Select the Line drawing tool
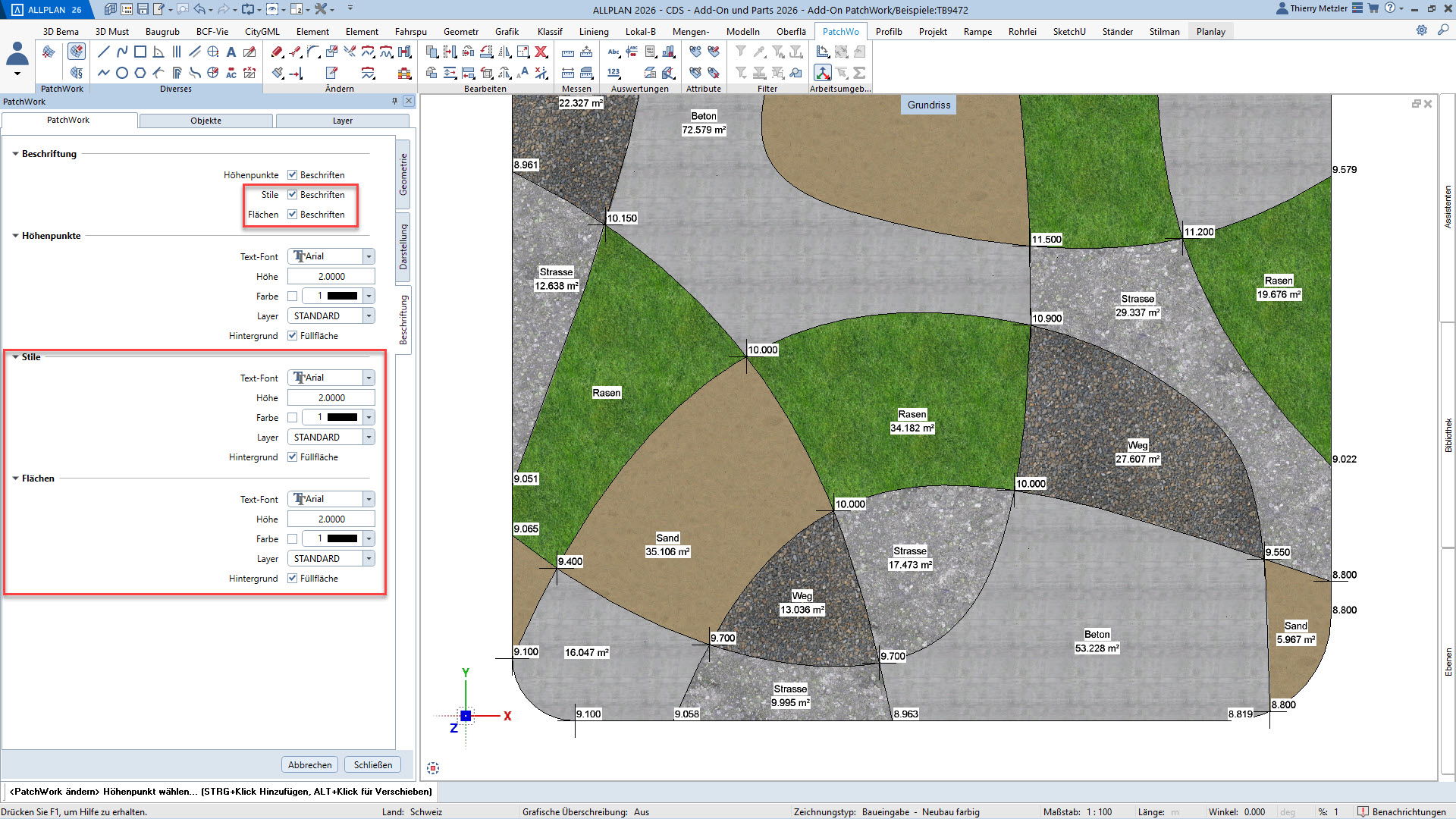 [x=104, y=52]
